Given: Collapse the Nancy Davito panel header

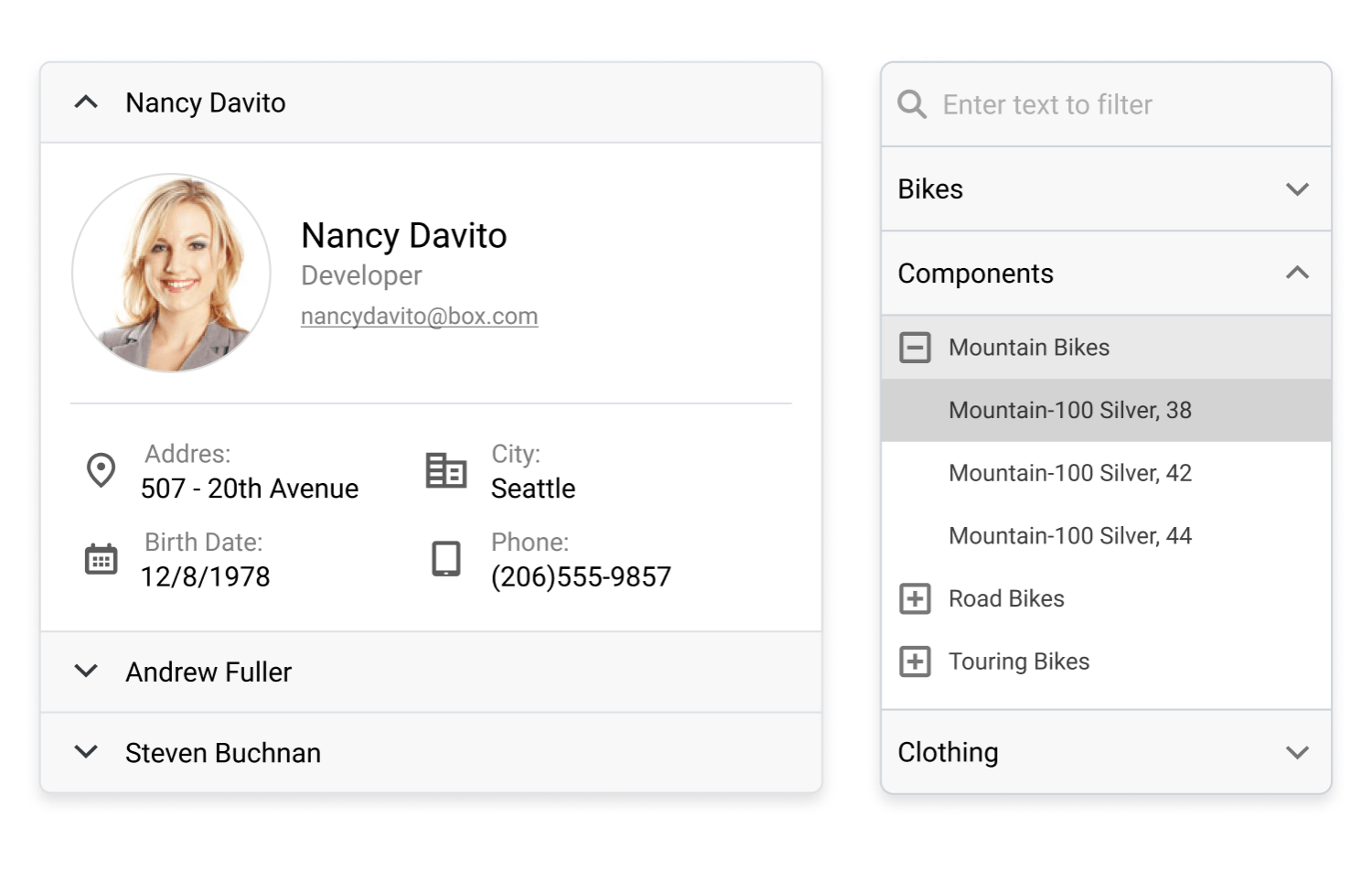Looking at the screenshot, I should tap(86, 102).
